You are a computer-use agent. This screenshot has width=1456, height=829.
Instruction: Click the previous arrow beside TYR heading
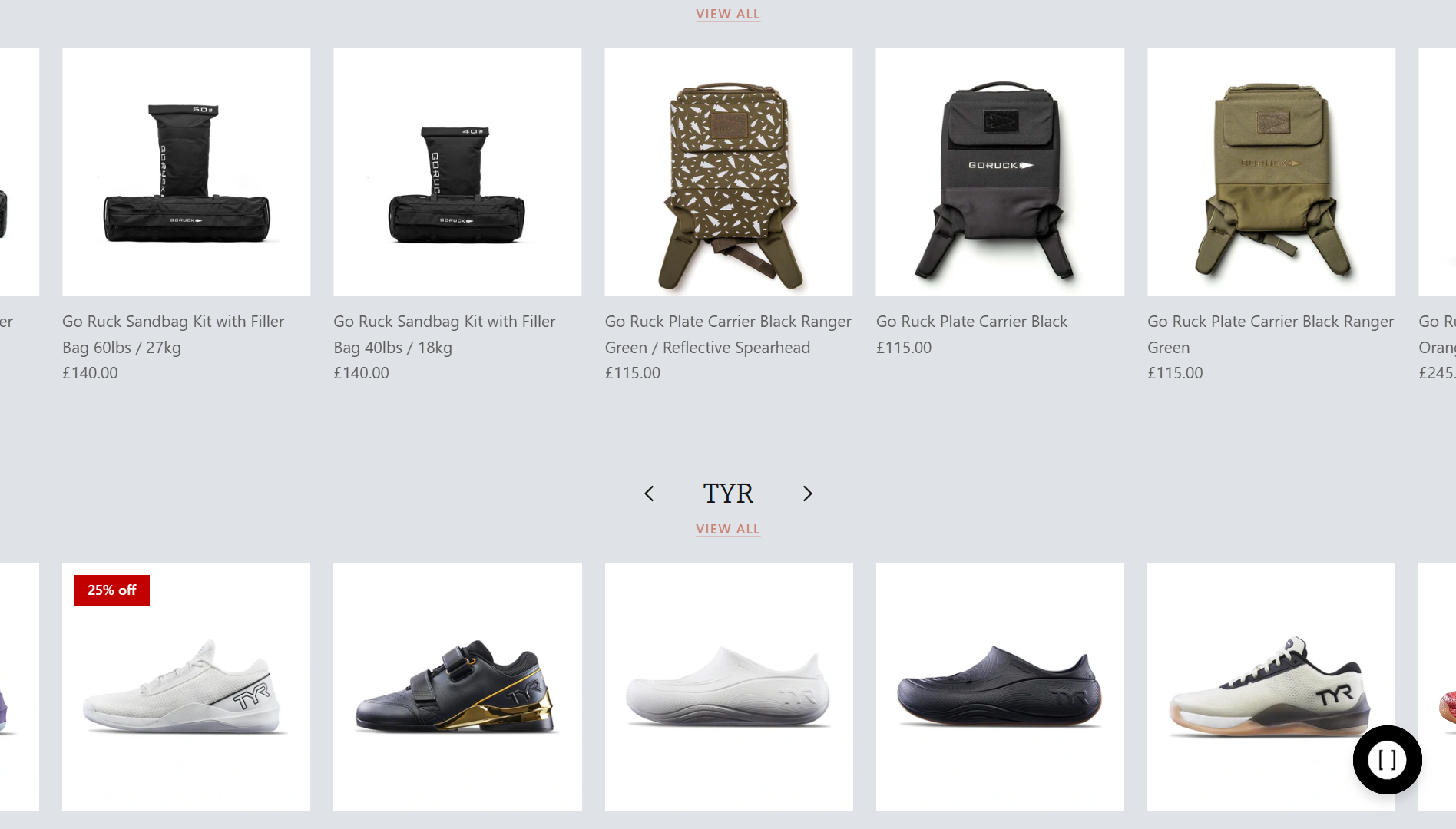click(649, 494)
